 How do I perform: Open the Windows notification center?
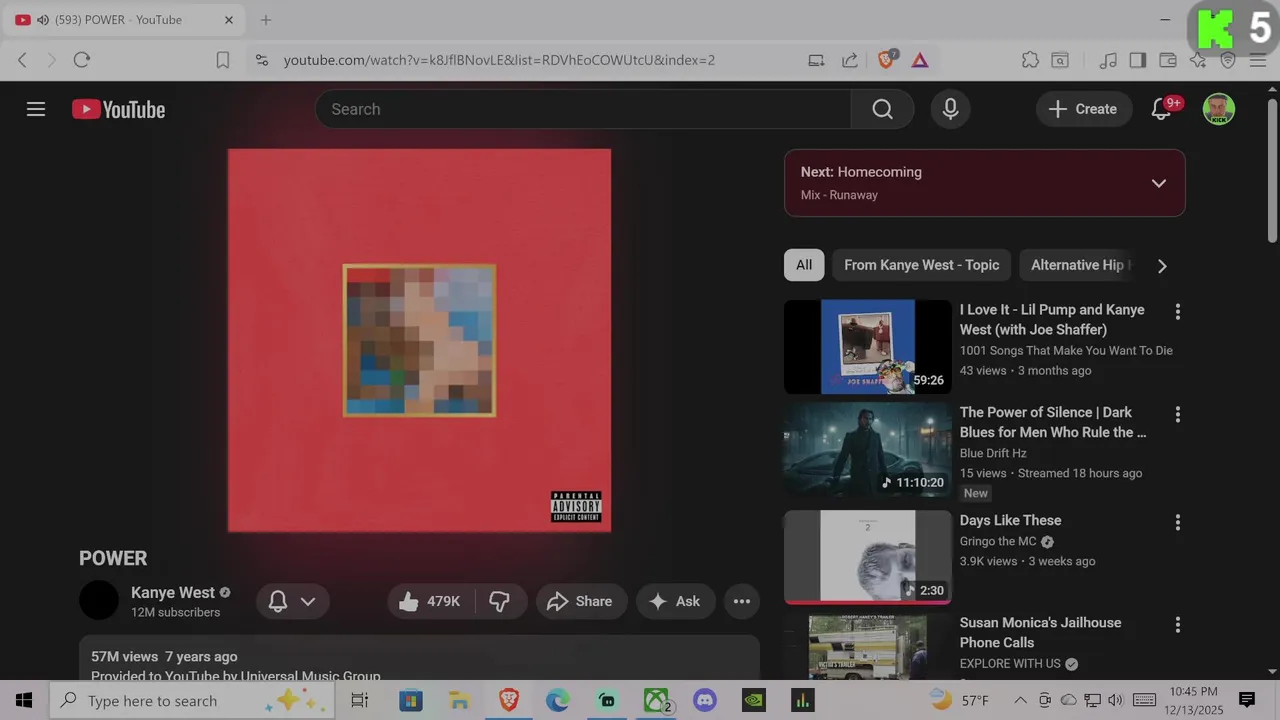pyautogui.click(x=1247, y=700)
